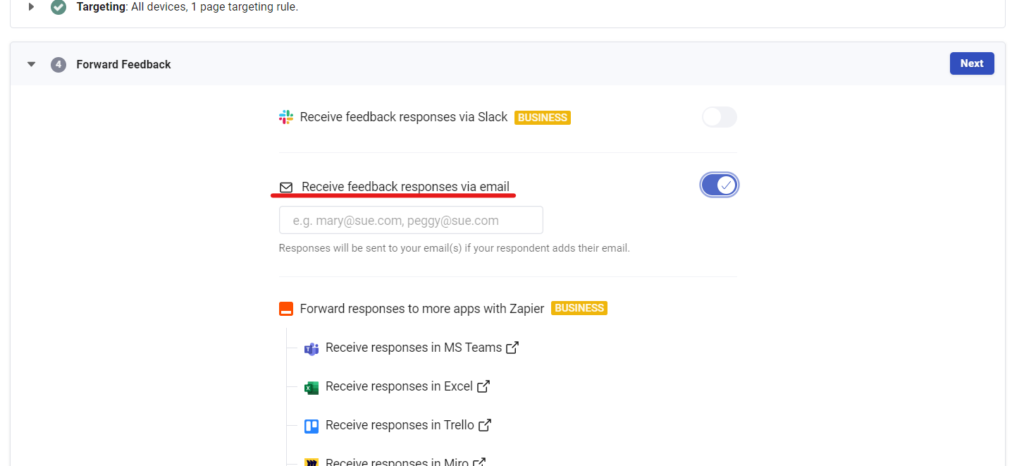Turn off the email feedback responses toggle
Image resolution: width=1024 pixels, height=466 pixels.
coord(719,185)
